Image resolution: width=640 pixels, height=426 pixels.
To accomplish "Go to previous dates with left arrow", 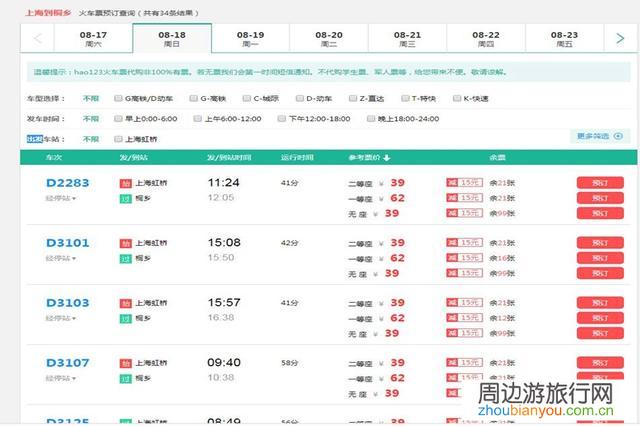I will point(38,39).
